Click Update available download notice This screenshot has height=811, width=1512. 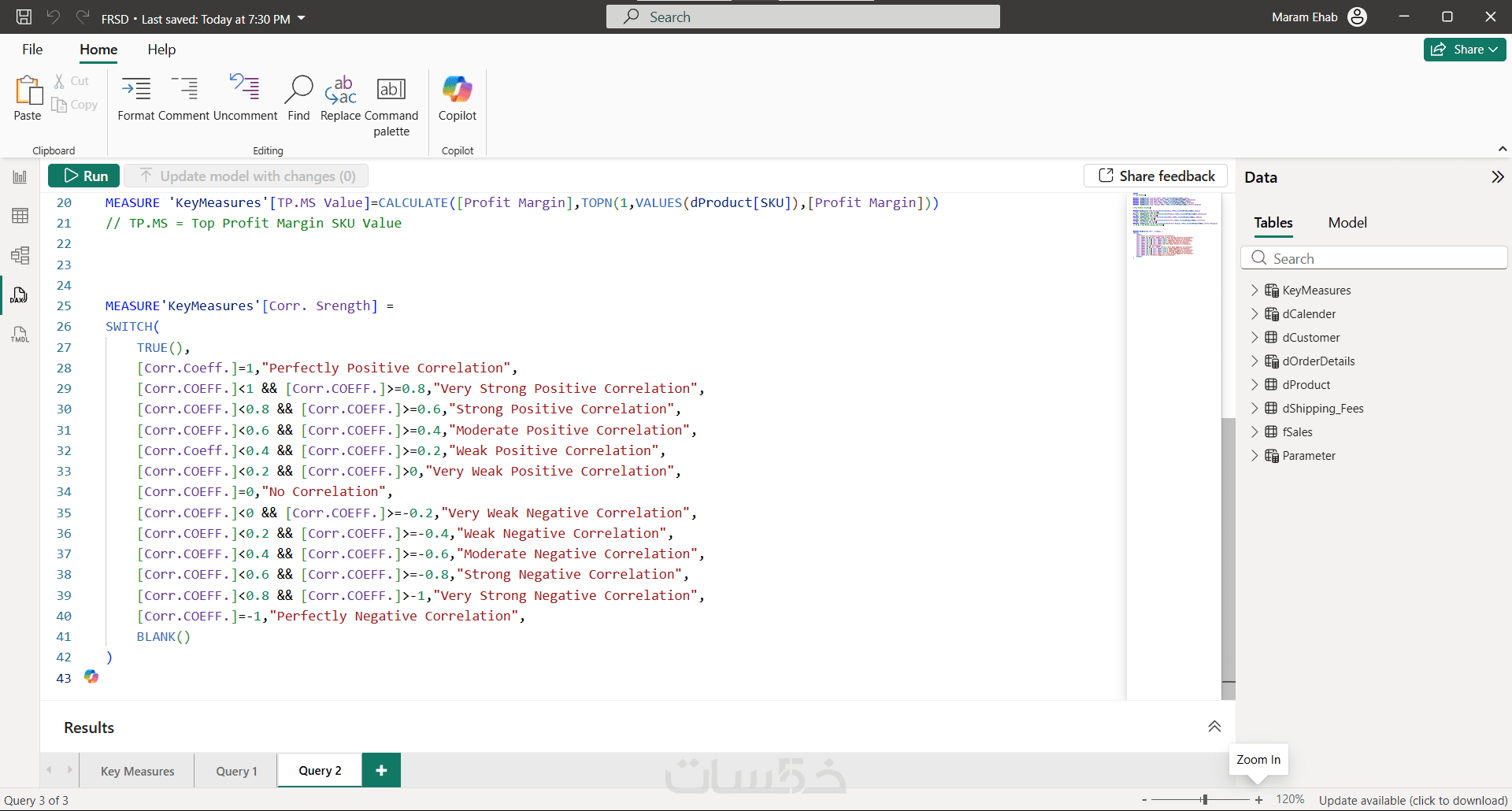point(1413,800)
